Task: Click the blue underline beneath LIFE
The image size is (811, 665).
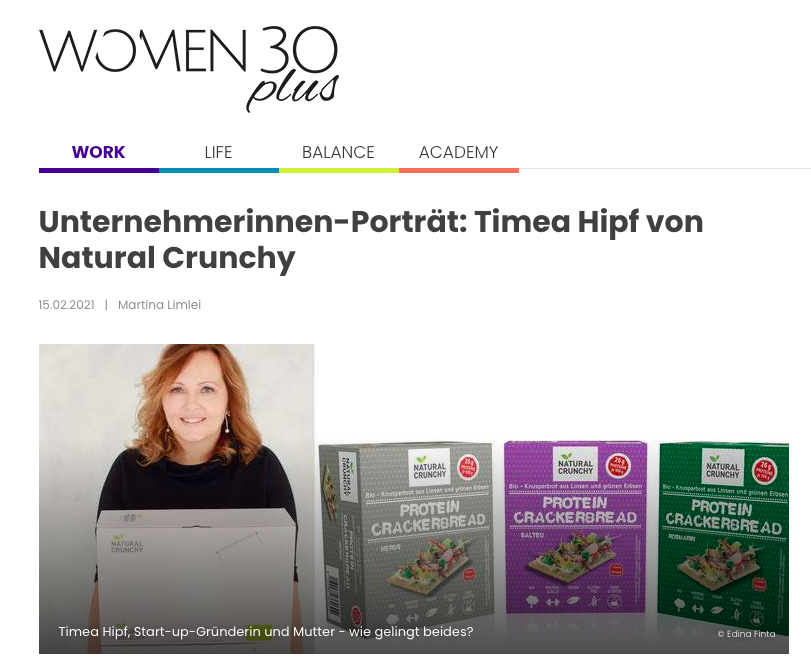Action: click(x=219, y=170)
